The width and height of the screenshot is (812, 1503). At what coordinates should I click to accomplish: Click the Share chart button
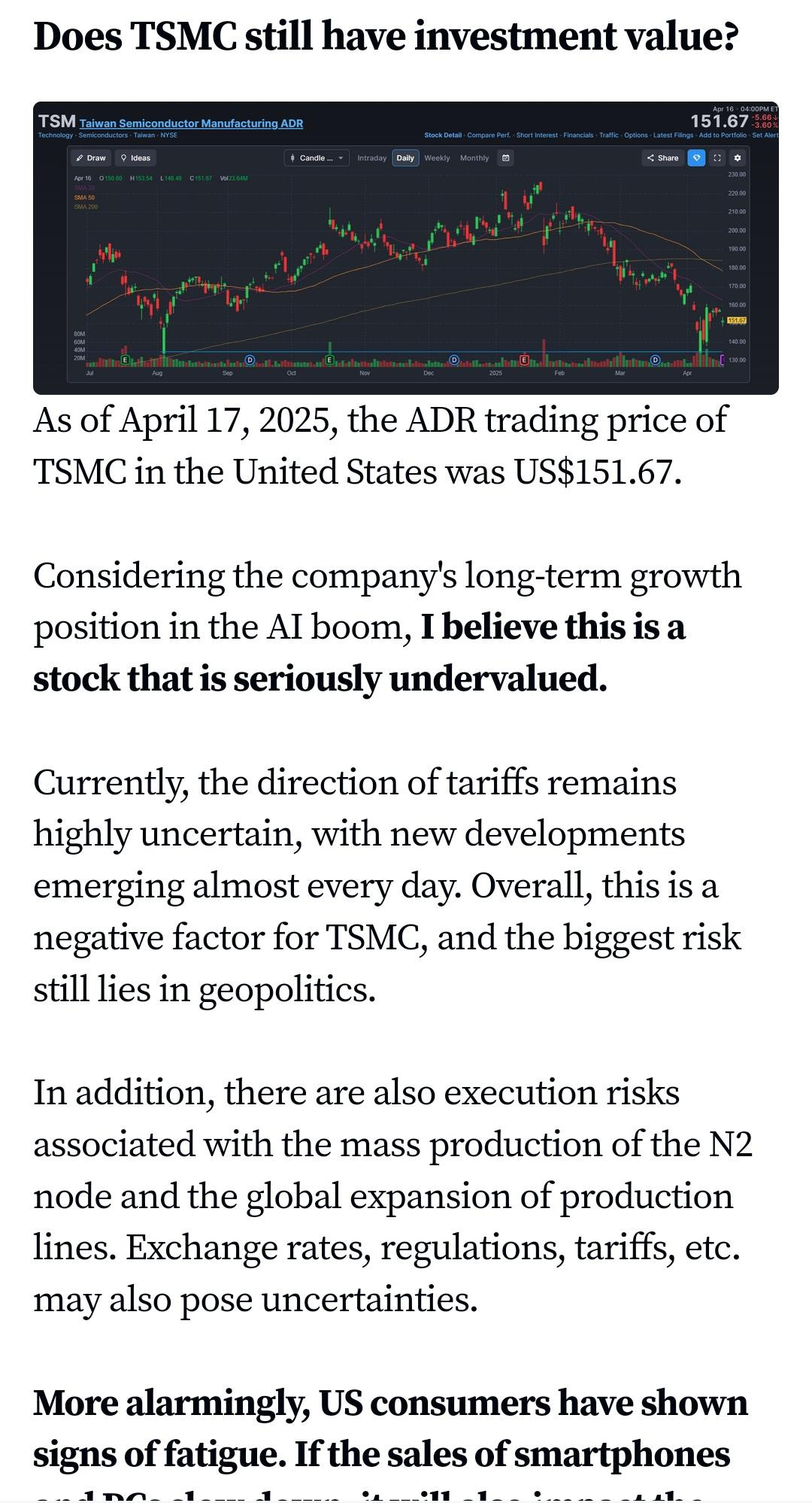coord(662,158)
